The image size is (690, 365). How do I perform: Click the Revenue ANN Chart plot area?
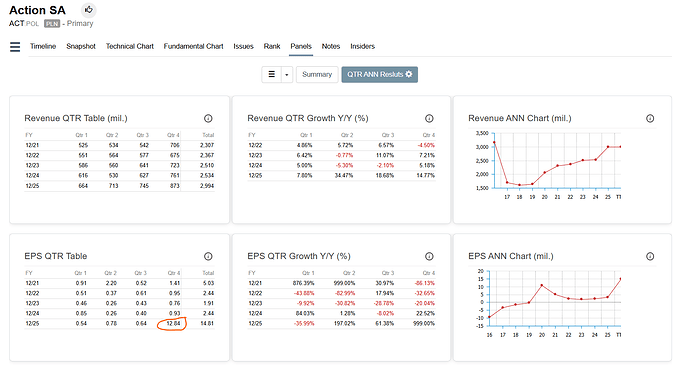coord(557,160)
